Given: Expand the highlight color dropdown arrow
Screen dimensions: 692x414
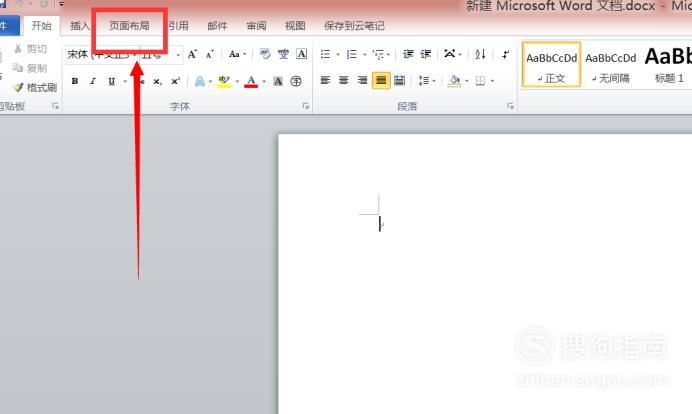Looking at the screenshot, I should tap(237, 81).
